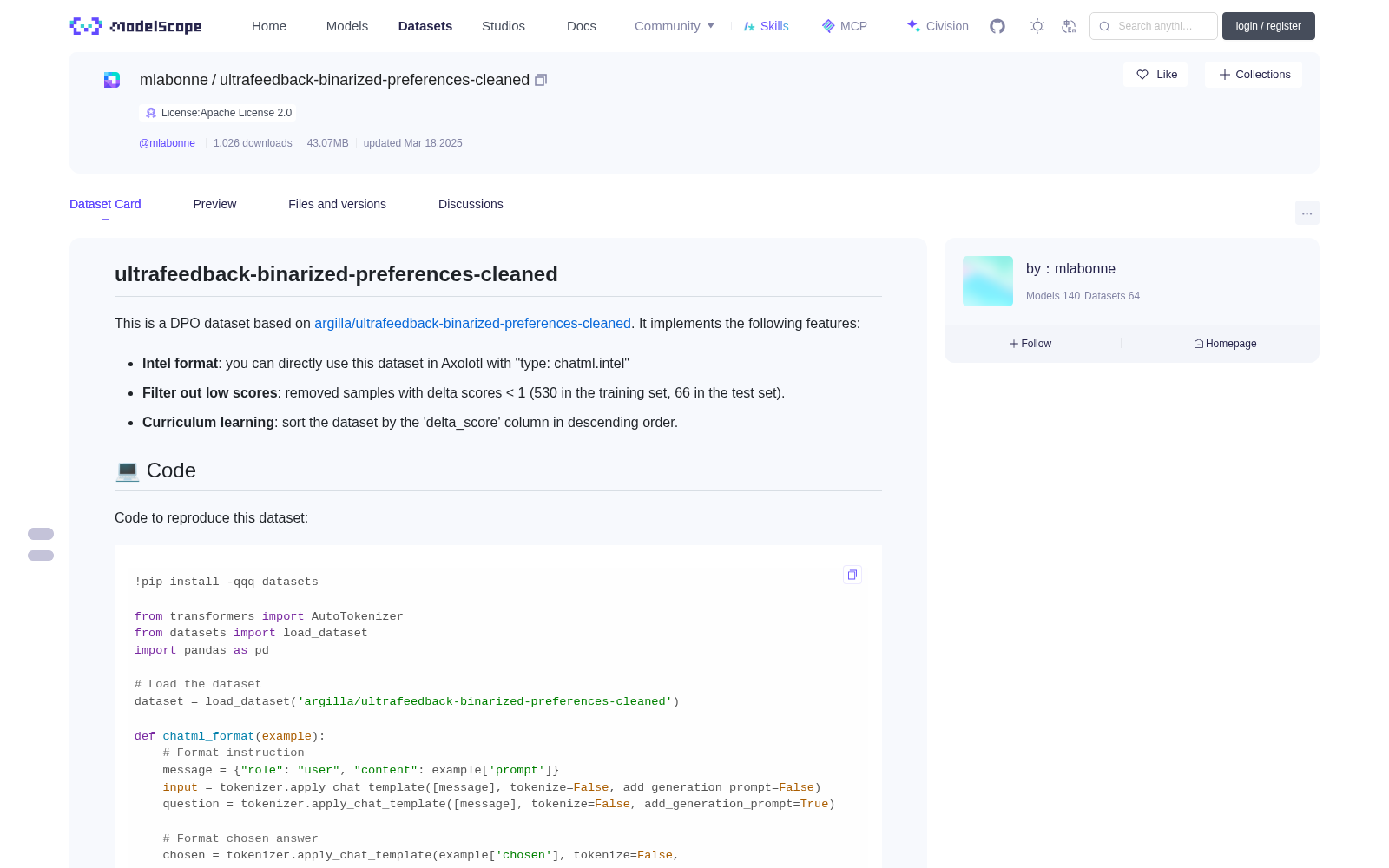The height and width of the screenshot is (868, 1389).
Task: Open the GitHub icon link
Action: pyautogui.click(x=997, y=26)
